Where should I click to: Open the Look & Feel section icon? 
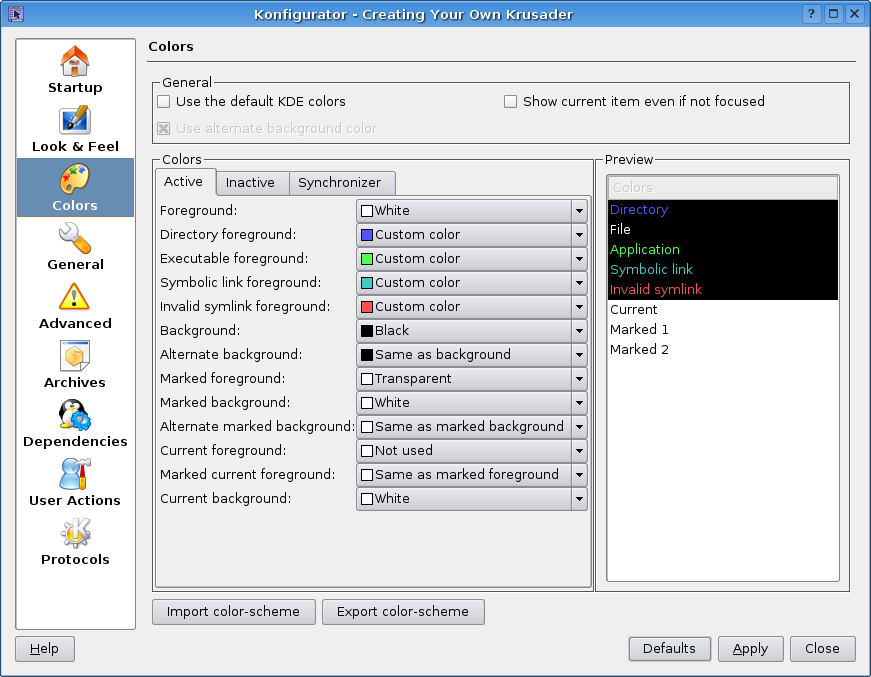74,120
